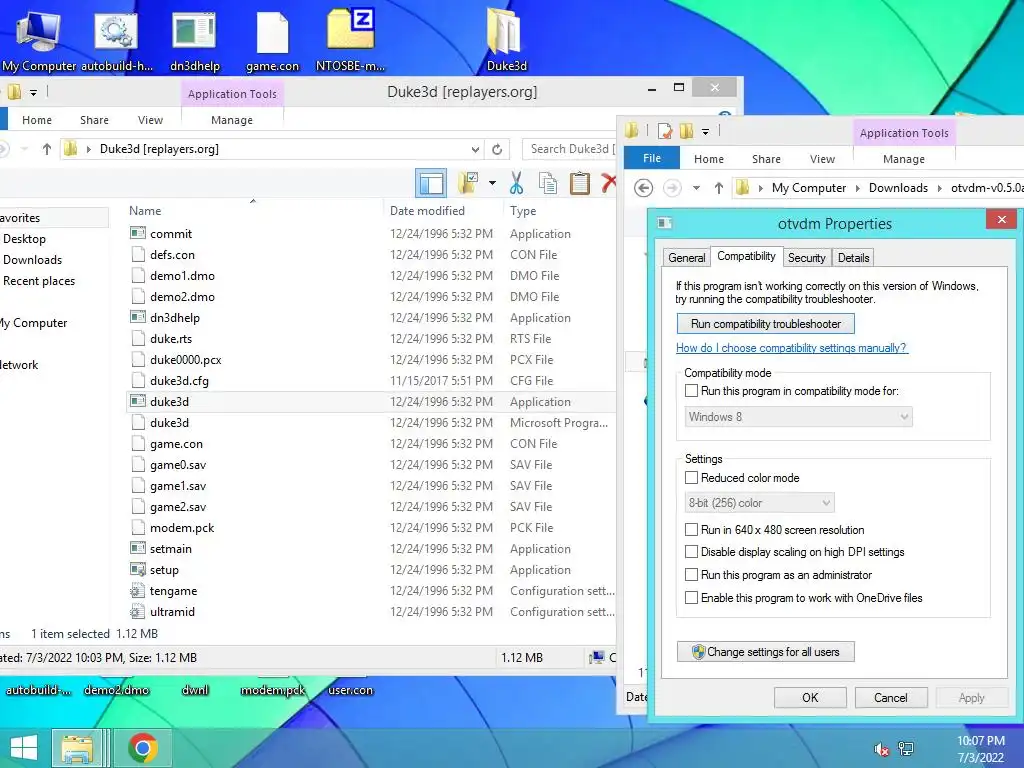Screen dimensions: 1024x768
Task: Open the Share ribbon tab in Duke3d window
Action: click(x=94, y=120)
